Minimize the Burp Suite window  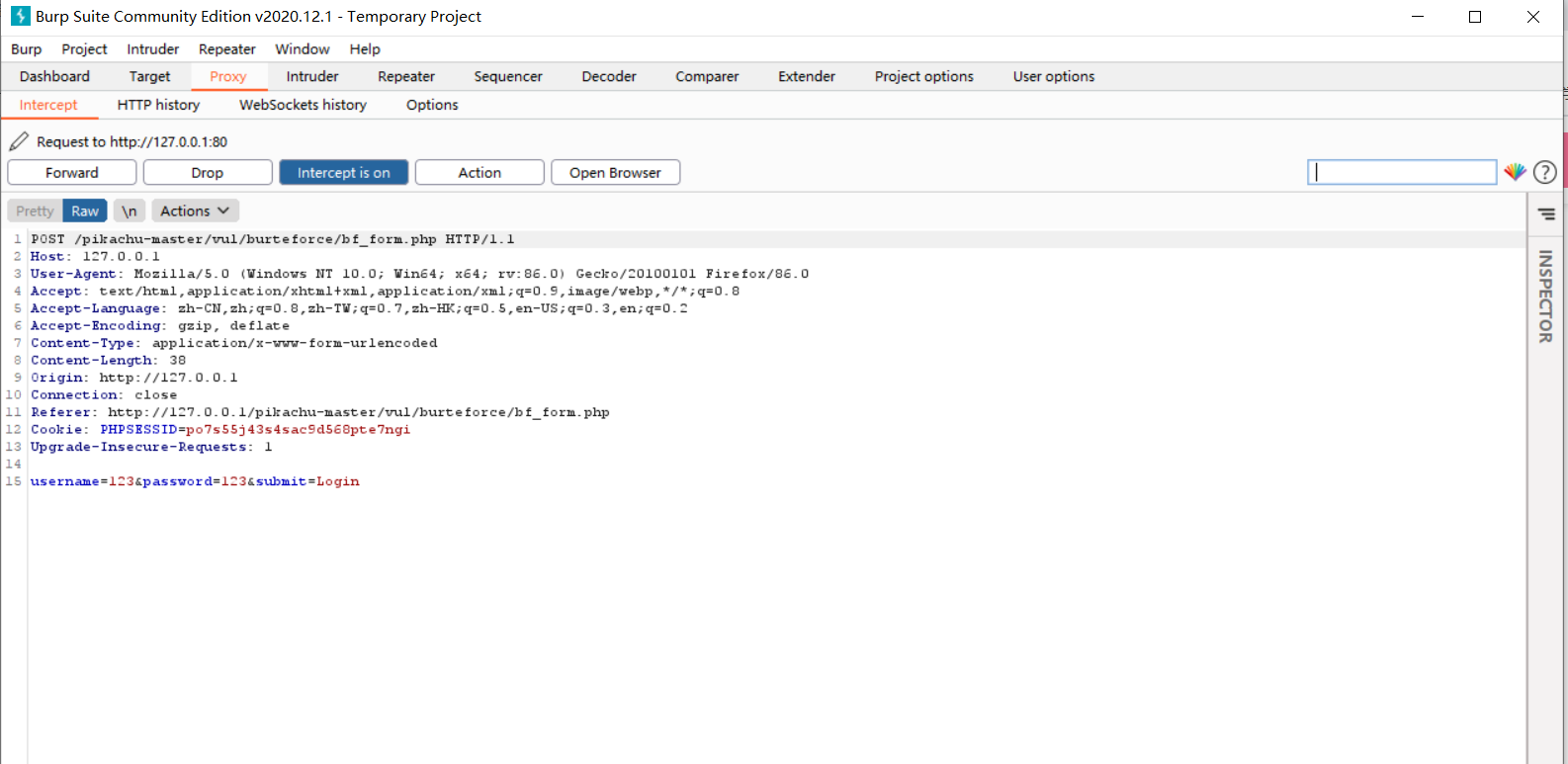[x=1418, y=17]
